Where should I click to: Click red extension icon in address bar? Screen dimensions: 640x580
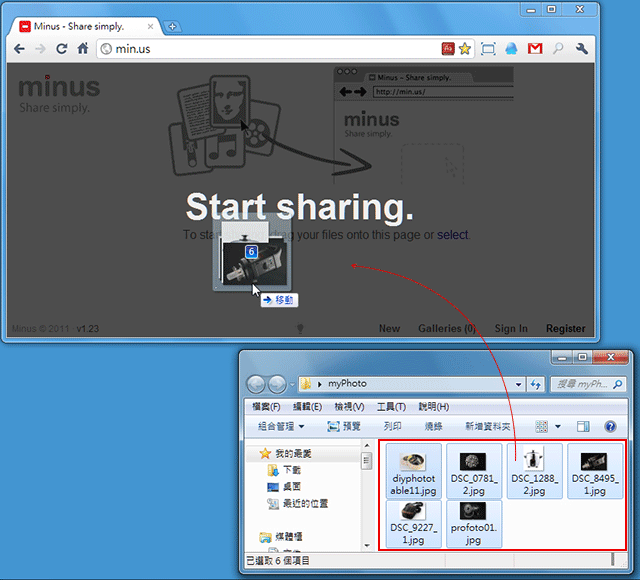(x=448, y=49)
